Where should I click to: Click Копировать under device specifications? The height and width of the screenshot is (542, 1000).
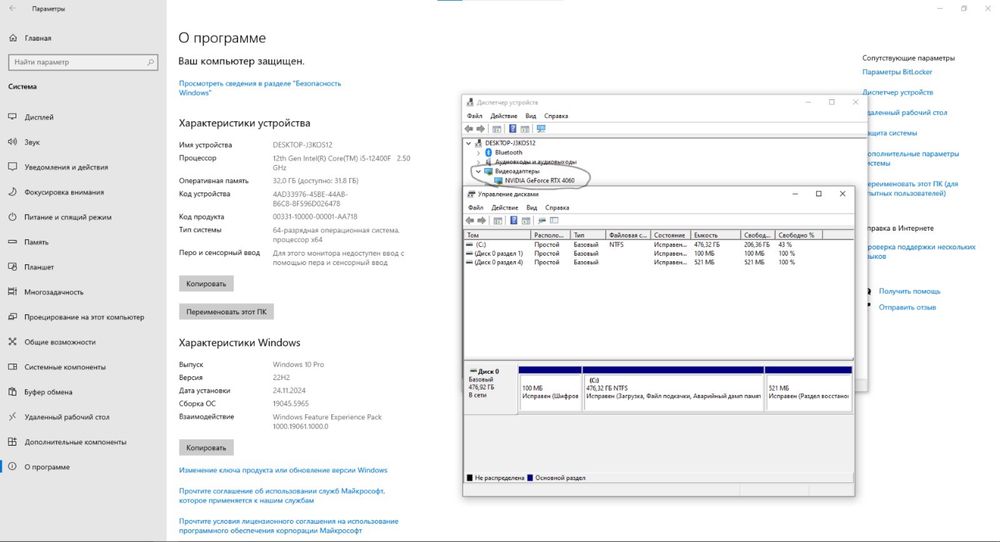(x=206, y=284)
